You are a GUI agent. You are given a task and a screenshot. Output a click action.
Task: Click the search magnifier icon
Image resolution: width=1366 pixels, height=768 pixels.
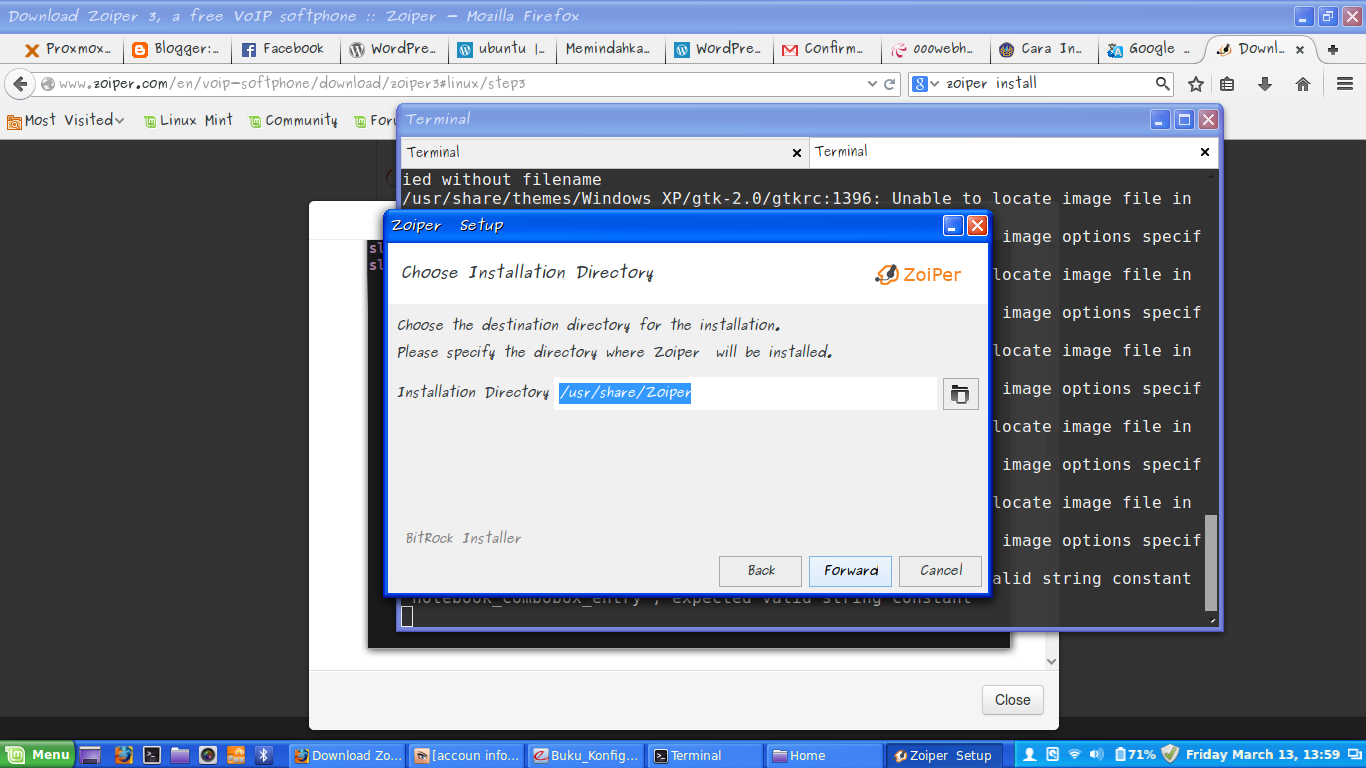(1163, 84)
